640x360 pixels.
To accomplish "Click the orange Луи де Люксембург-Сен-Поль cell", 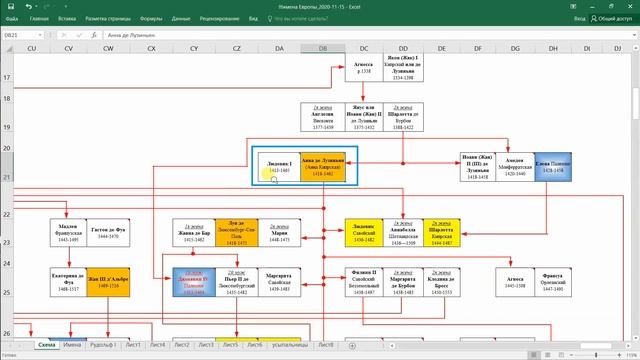I will [236, 233].
